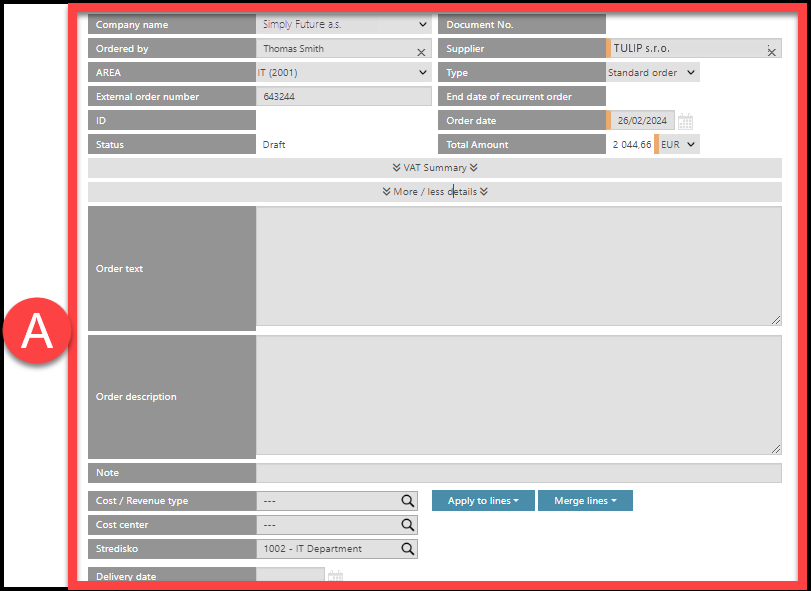
Task: Click the External order number field
Action: [344, 97]
